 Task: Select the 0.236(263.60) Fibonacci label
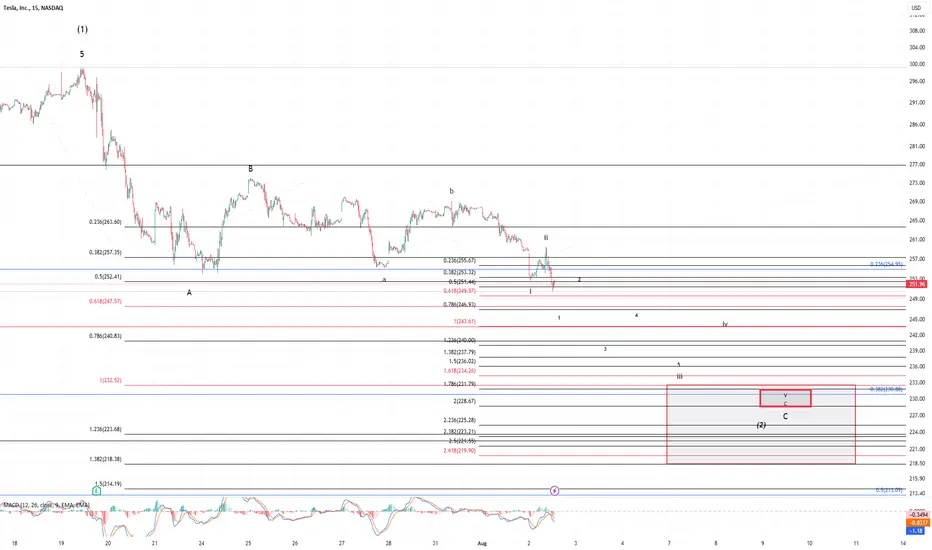pyautogui.click(x=105, y=222)
